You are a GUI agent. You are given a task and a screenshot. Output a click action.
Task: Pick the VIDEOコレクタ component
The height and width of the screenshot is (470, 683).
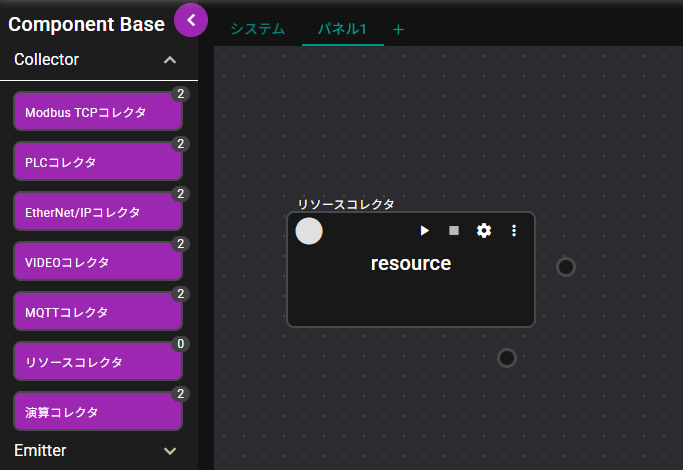point(98,262)
